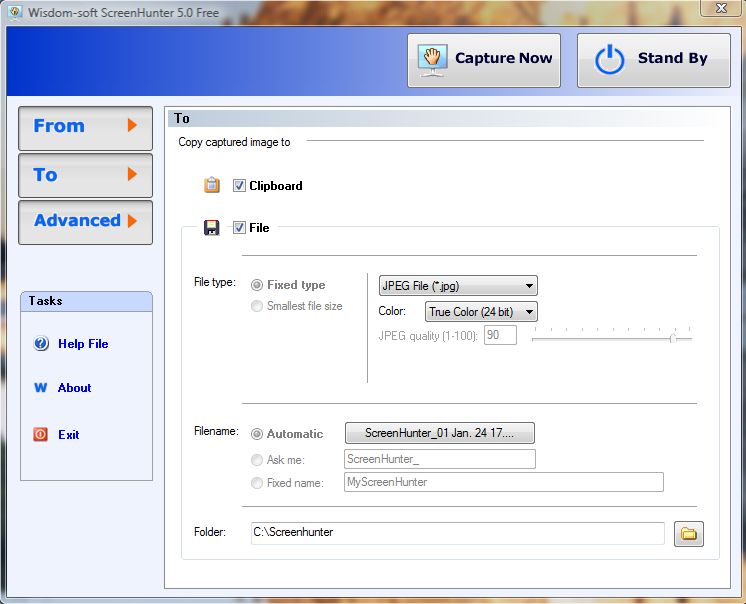Click the Stand By button
The width and height of the screenshot is (746, 604).
654,60
